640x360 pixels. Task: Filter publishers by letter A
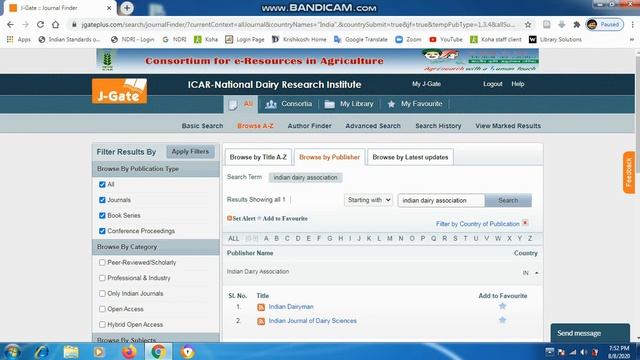pyautogui.click(x=266, y=238)
